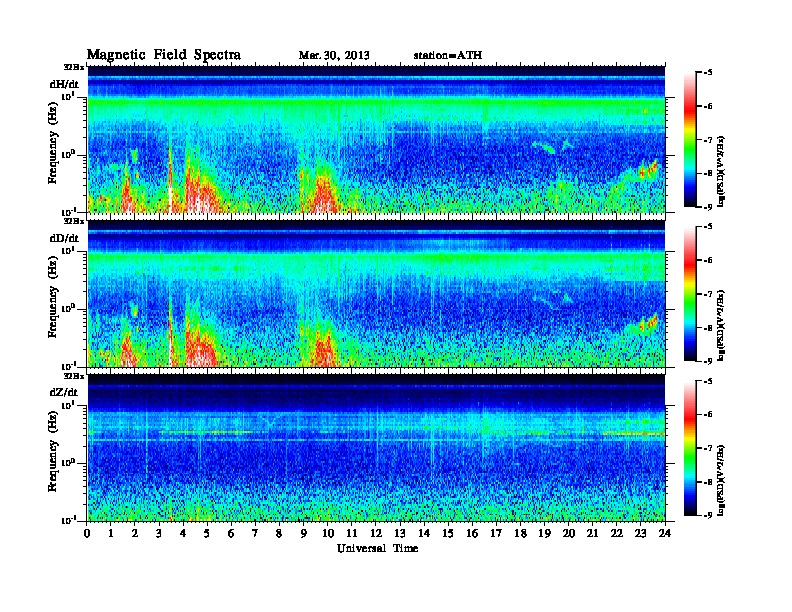Click hour tick label '21' on time axis
The width and height of the screenshot is (792, 612).
click(x=592, y=533)
